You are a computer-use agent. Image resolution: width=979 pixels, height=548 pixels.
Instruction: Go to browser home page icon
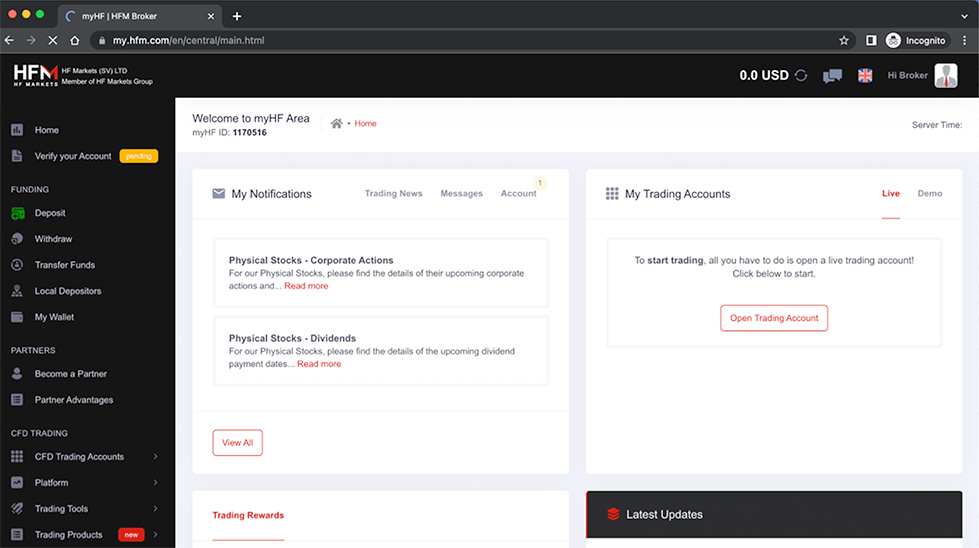[74, 41]
